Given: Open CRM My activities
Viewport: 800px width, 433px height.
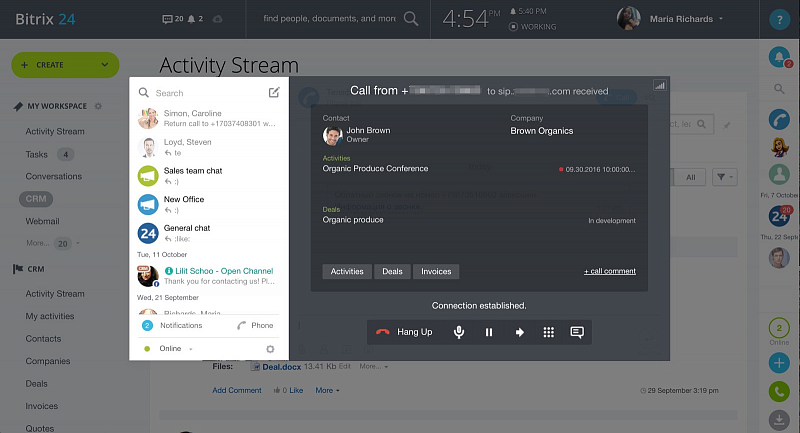Looking at the screenshot, I should [x=50, y=316].
